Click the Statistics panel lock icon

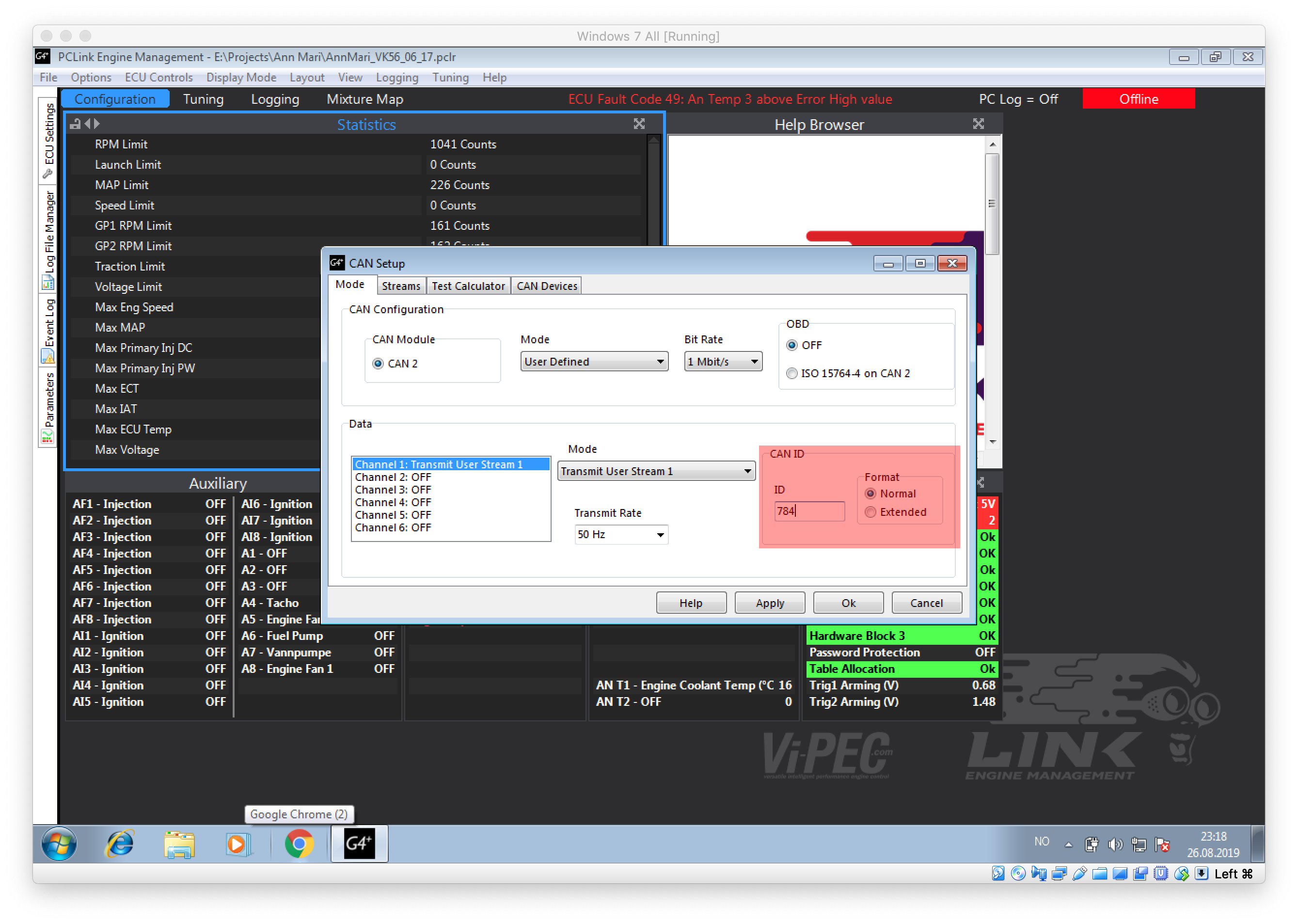75,124
